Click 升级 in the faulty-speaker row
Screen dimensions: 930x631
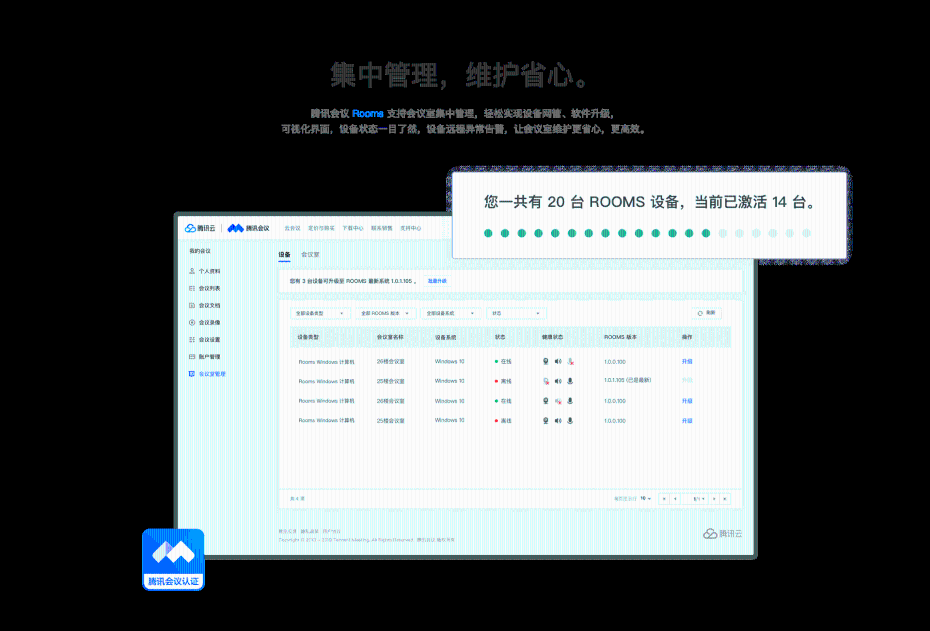(x=687, y=401)
